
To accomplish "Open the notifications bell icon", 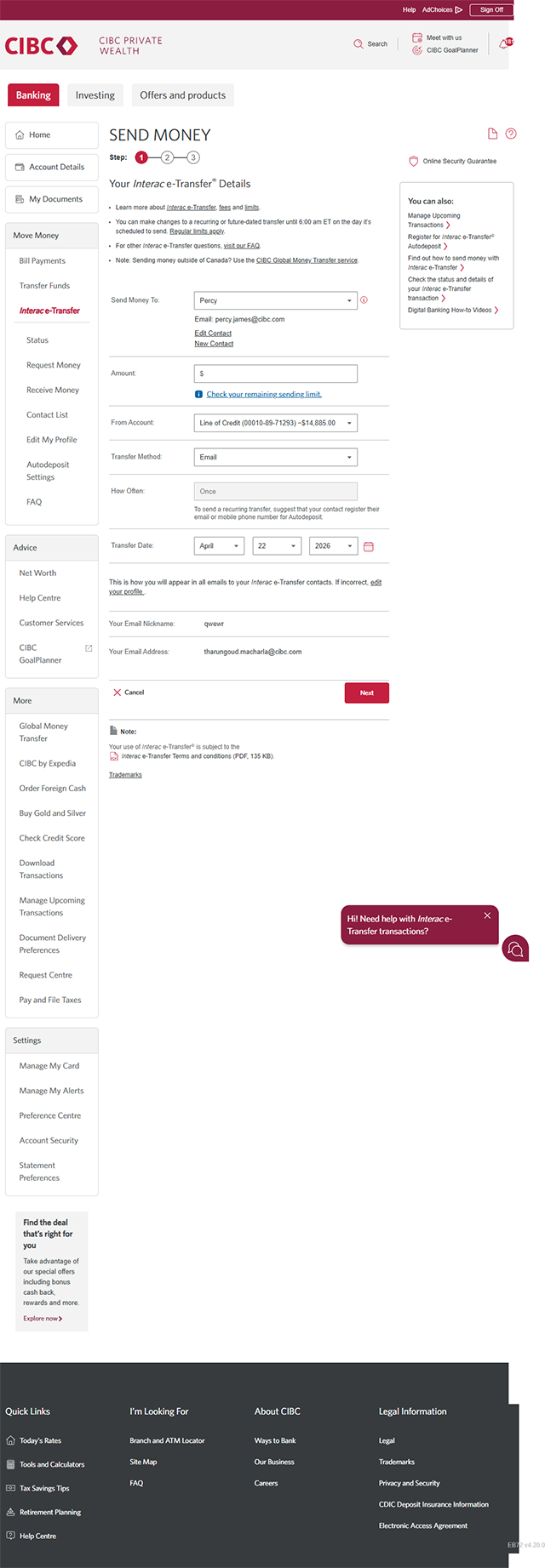I will click(505, 43).
